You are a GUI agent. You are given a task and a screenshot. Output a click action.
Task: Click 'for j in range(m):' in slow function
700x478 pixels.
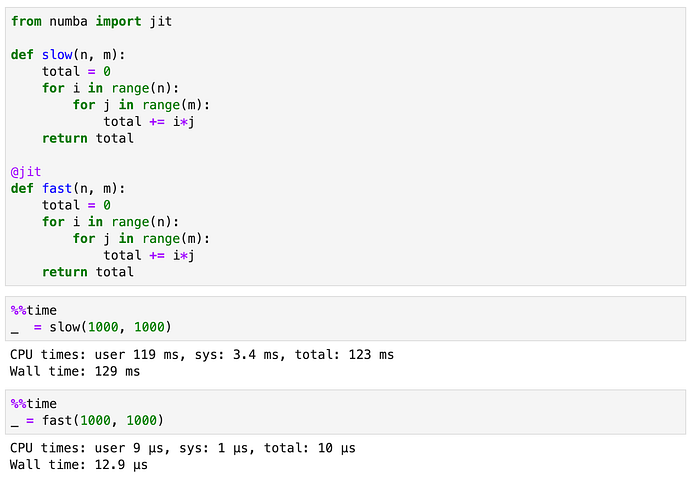point(141,105)
